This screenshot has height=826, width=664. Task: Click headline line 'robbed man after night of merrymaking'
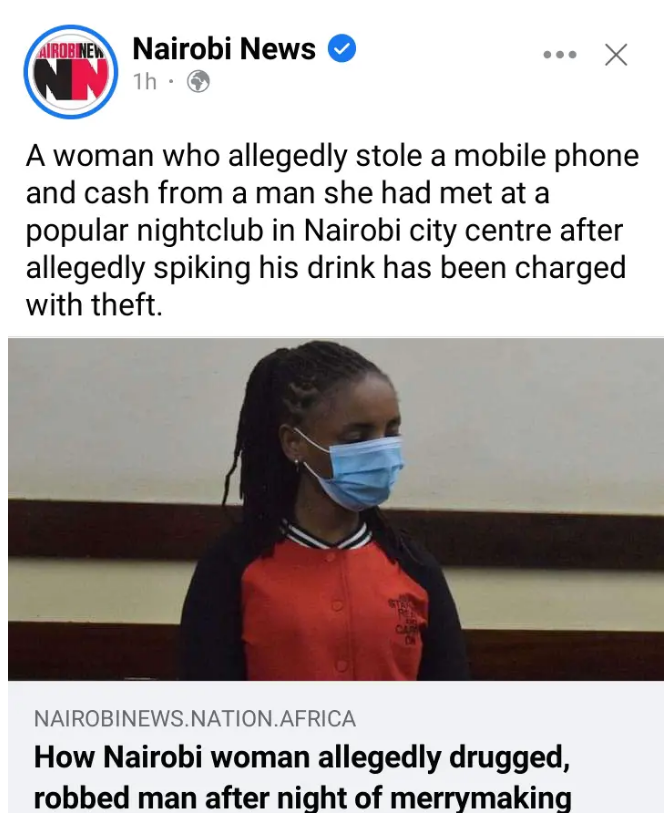coord(302,799)
